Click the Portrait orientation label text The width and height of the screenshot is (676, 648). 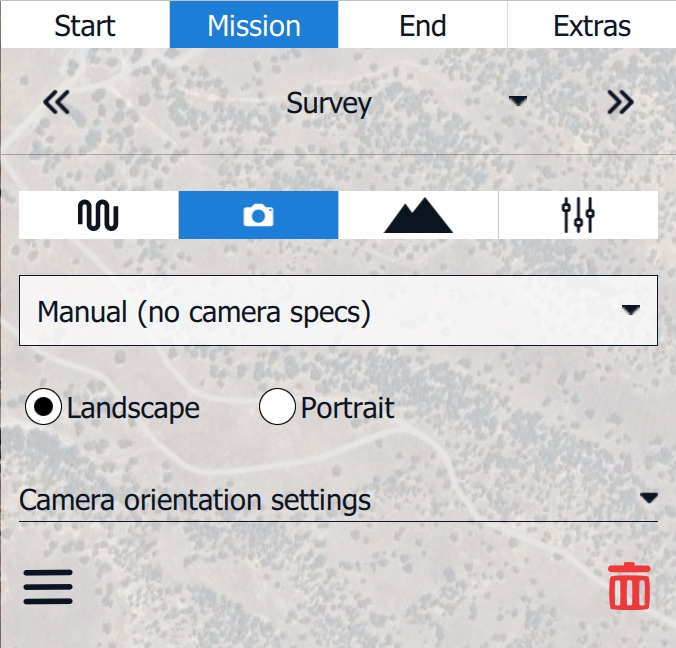point(348,408)
